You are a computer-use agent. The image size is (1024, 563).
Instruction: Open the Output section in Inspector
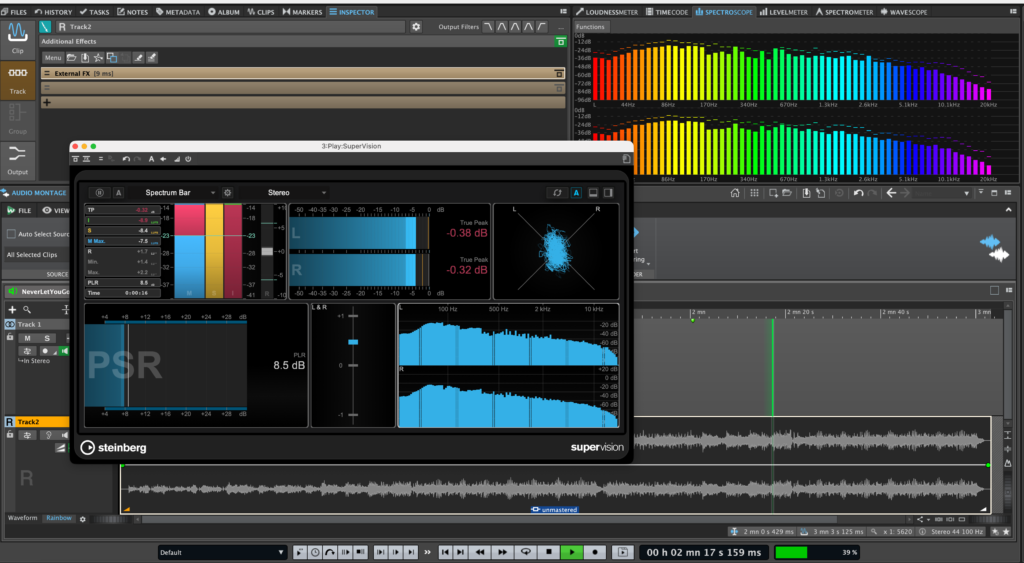point(18,160)
